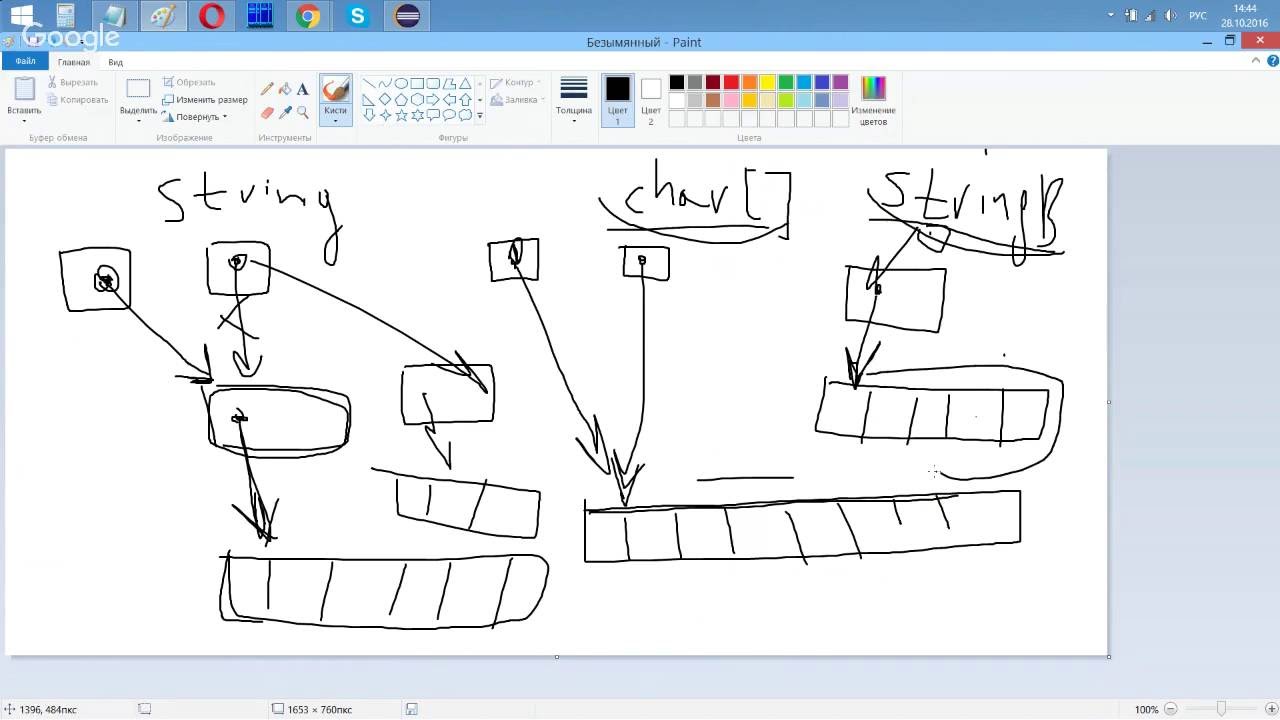Open Skype from the taskbar
Screen dimensions: 1280x720
[x=357, y=16]
